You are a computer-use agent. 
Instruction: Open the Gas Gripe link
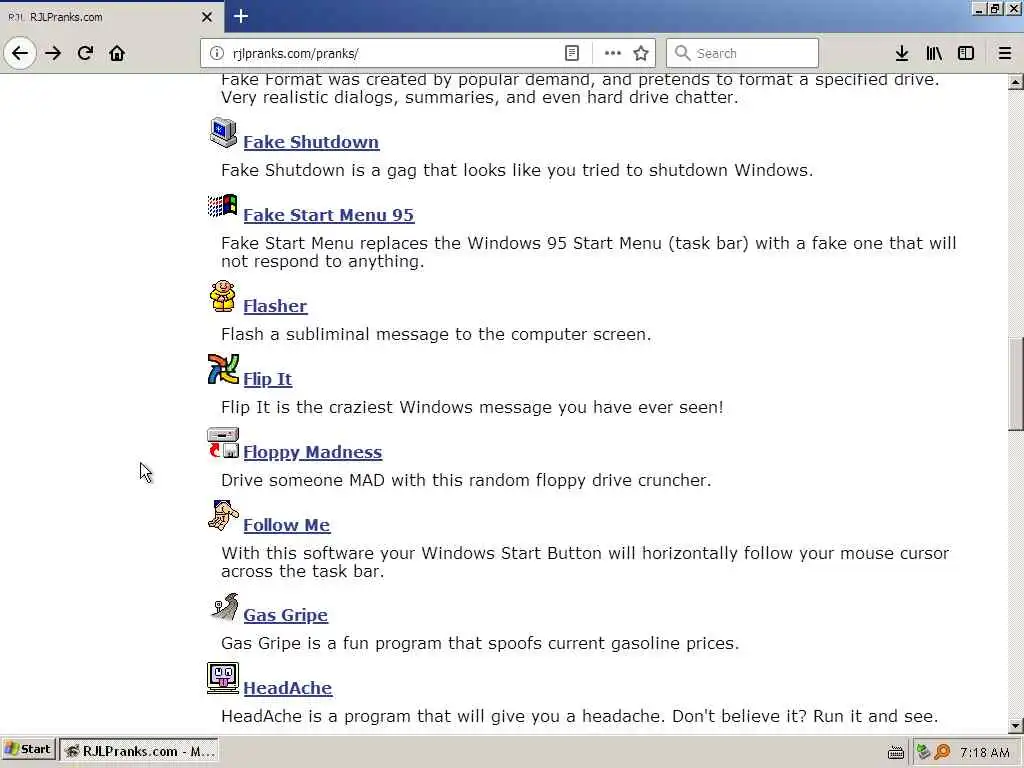pos(285,615)
